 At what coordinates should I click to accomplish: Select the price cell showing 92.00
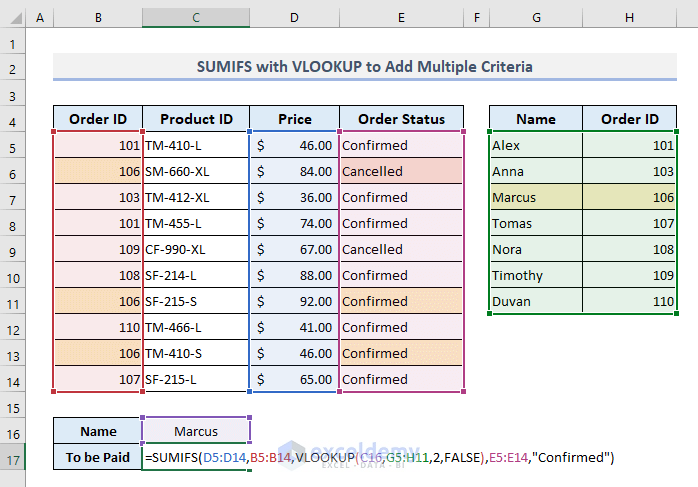pos(294,301)
